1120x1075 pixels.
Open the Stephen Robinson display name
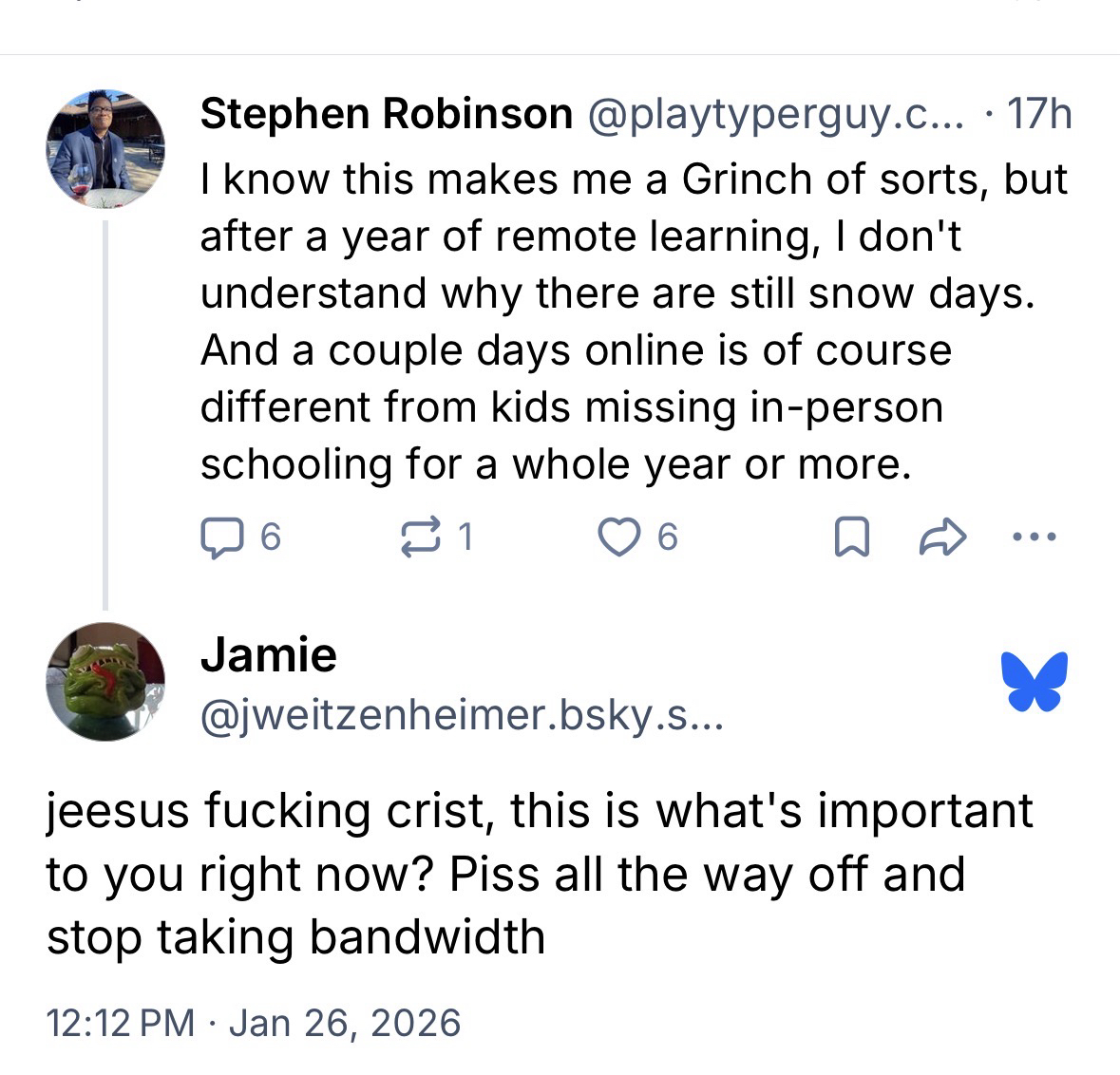click(x=387, y=114)
